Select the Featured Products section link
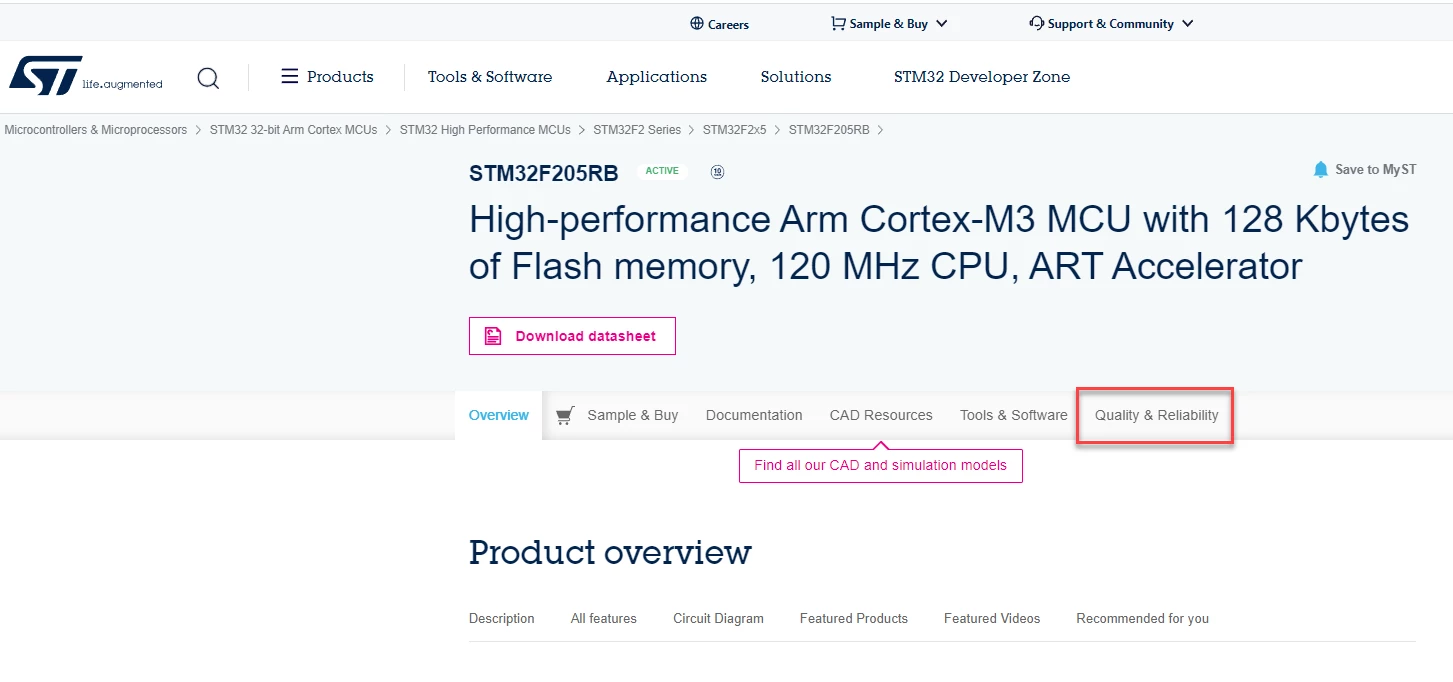The image size is (1453, 682). 854,619
